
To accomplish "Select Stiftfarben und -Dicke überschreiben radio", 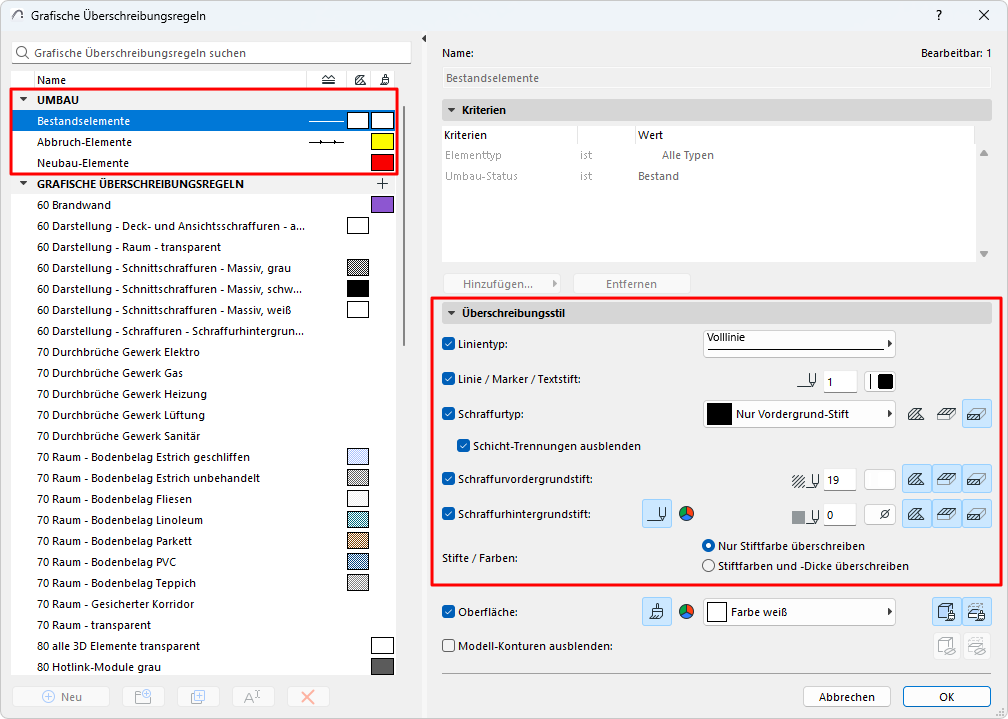I will point(708,566).
